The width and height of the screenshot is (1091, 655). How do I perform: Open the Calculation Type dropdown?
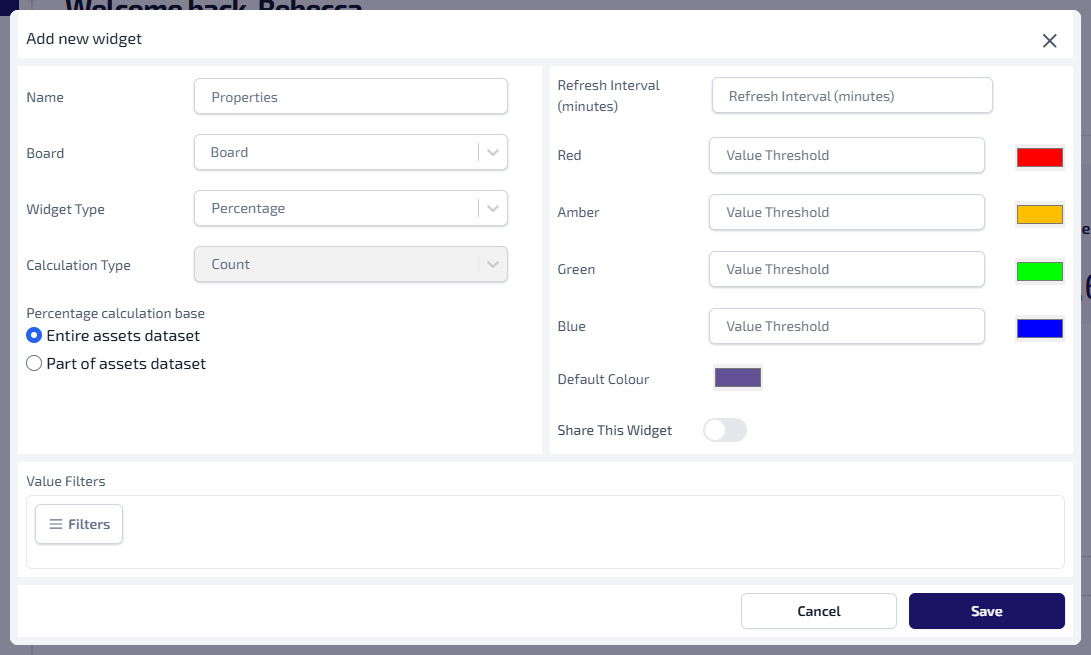tap(350, 265)
